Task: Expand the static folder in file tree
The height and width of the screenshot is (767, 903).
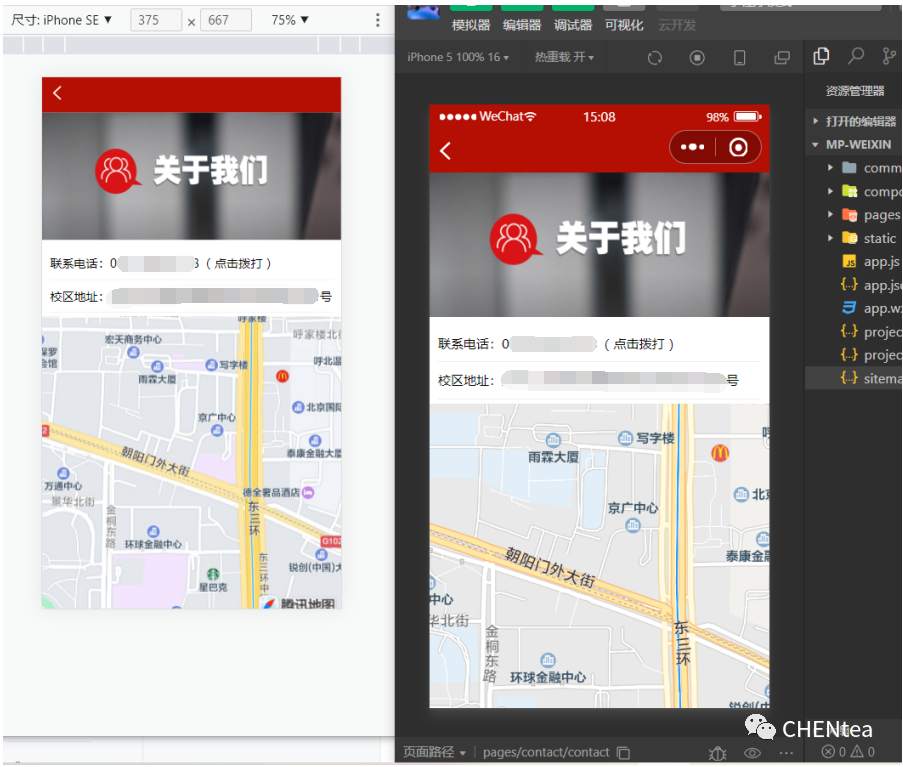Action: 862,238
